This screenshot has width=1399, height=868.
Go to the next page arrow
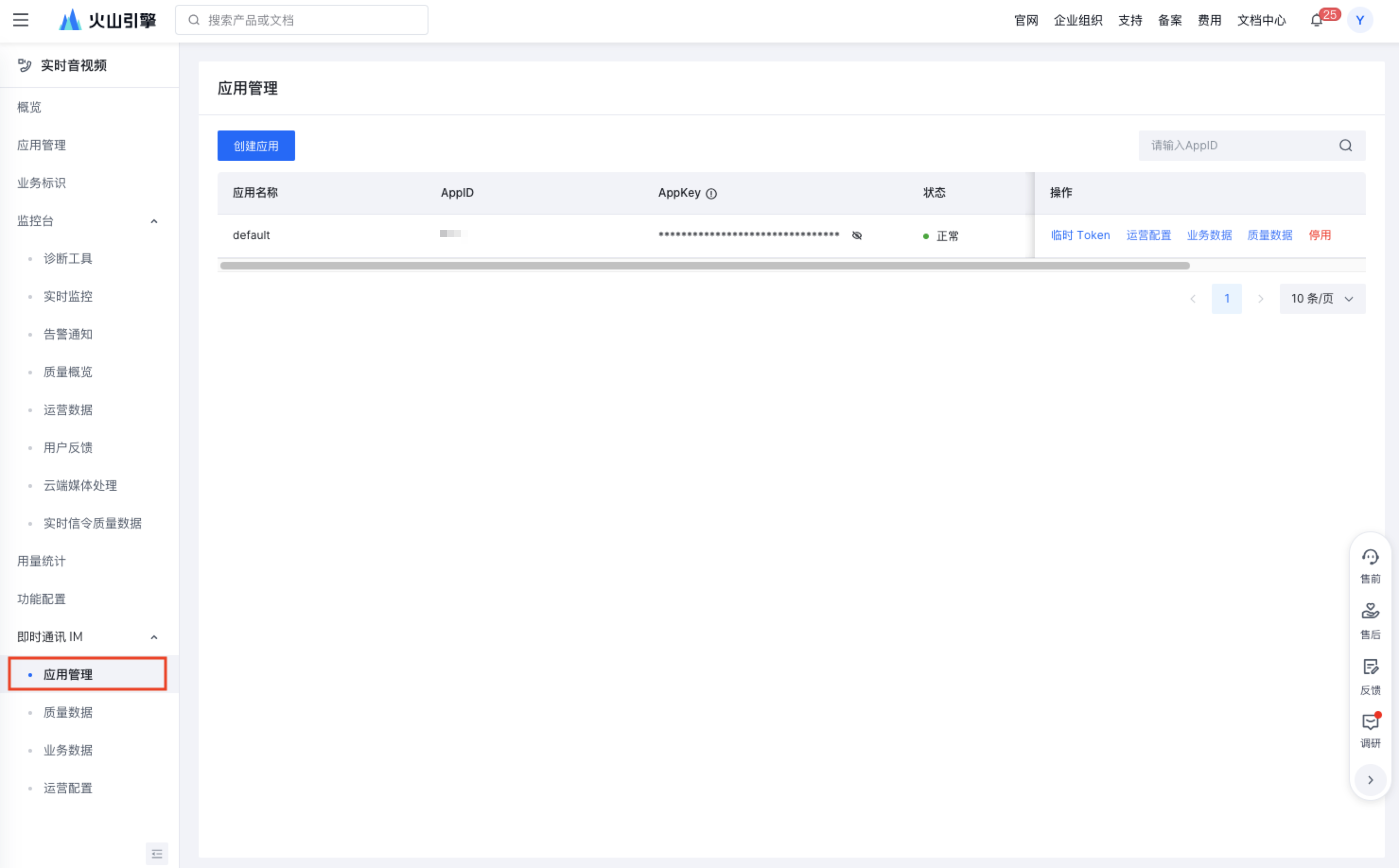click(1260, 298)
